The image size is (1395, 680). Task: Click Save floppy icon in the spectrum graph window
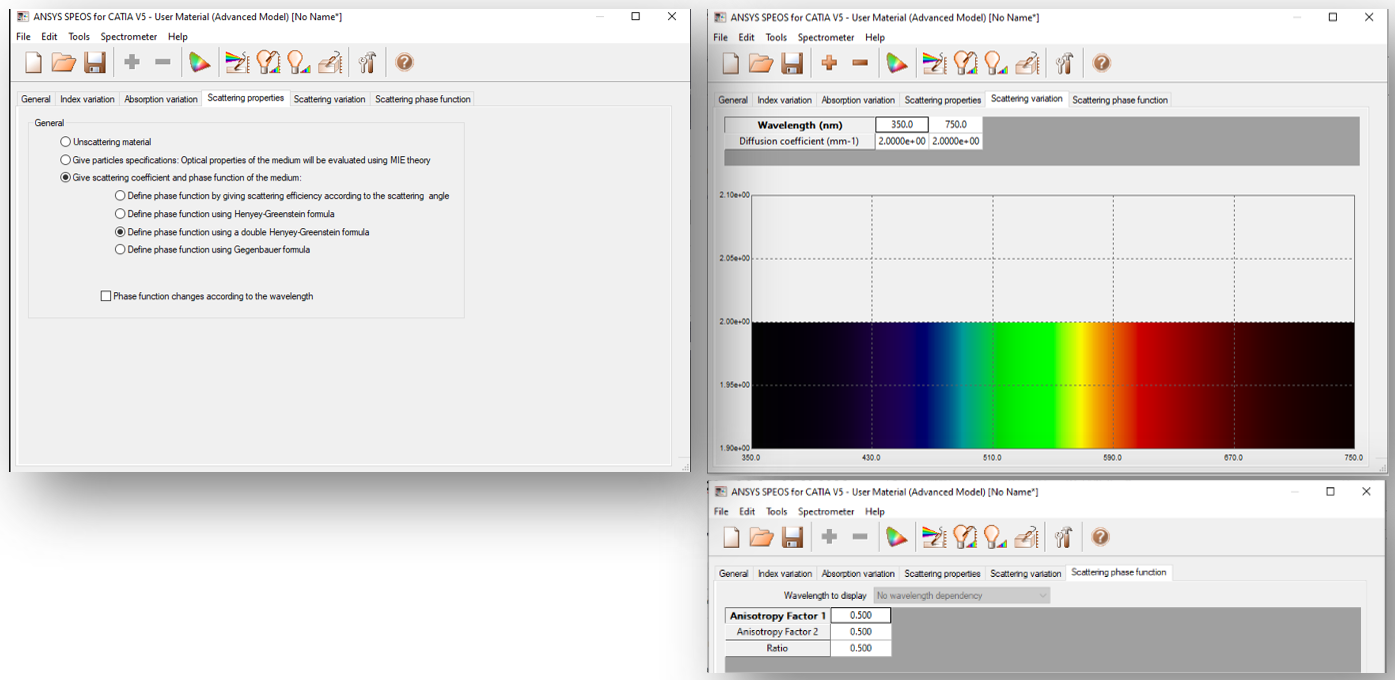792,63
